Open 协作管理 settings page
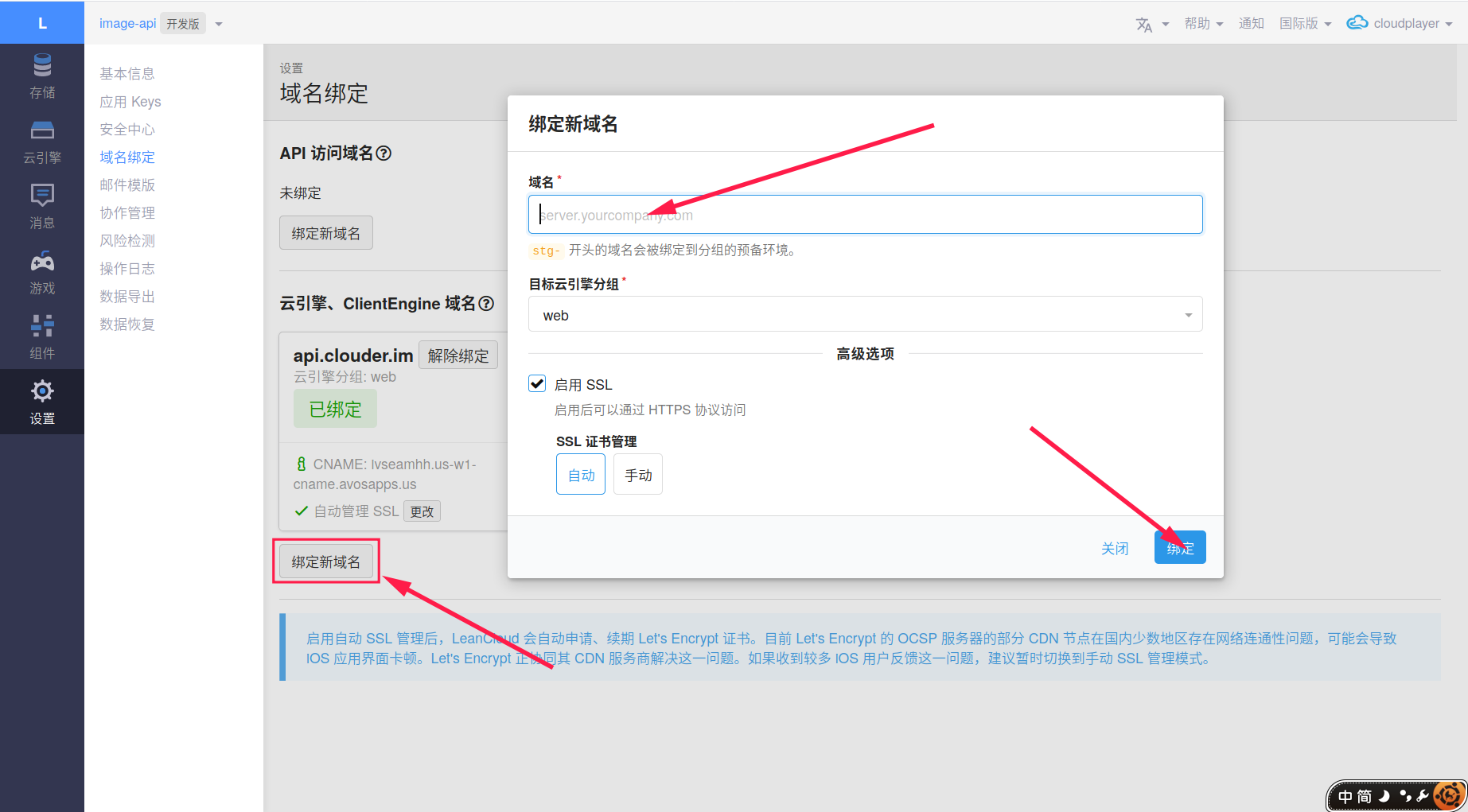Screen dimensions: 1468x812 pos(127,213)
